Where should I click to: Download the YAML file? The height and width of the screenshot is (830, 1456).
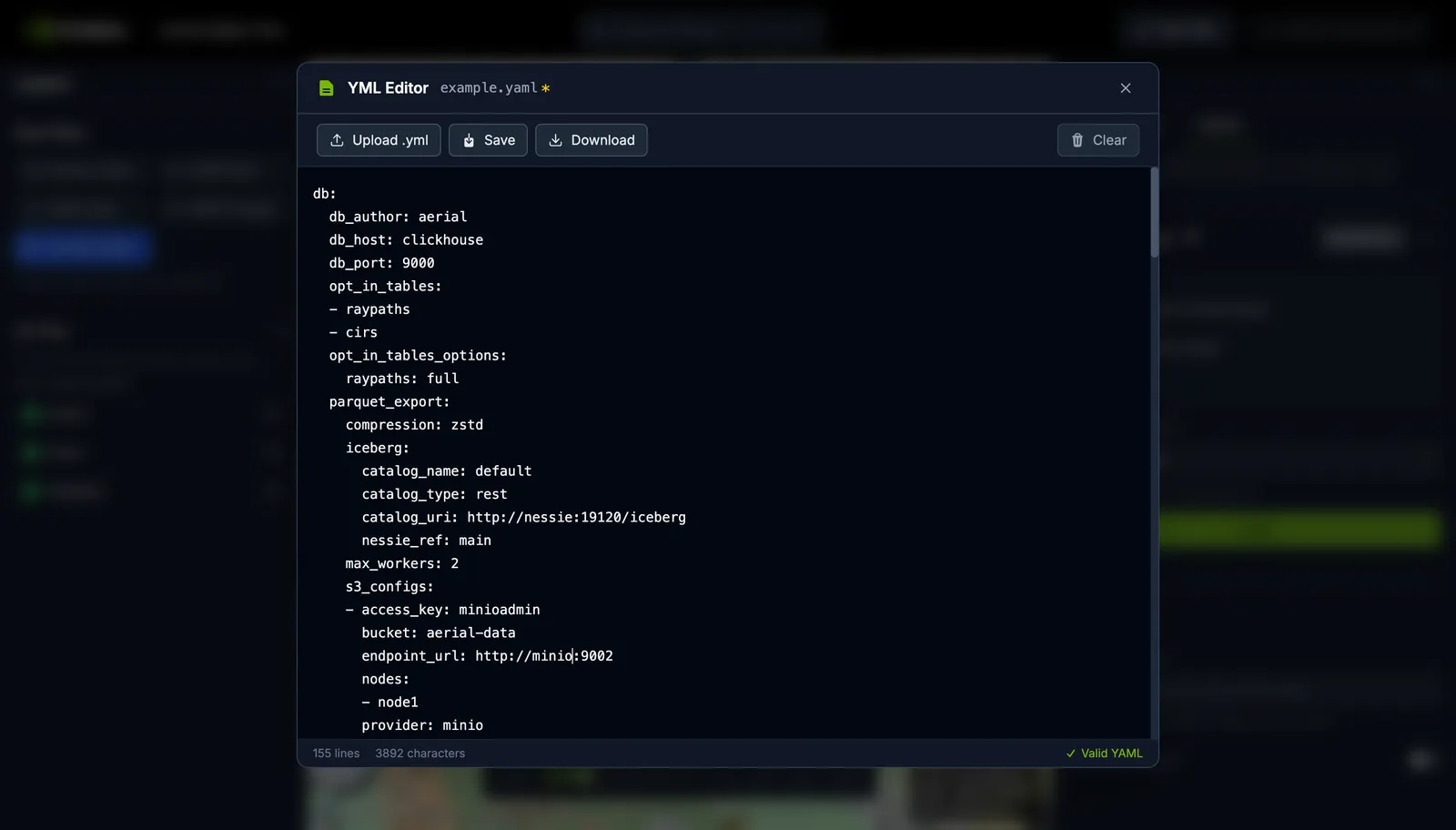591,140
